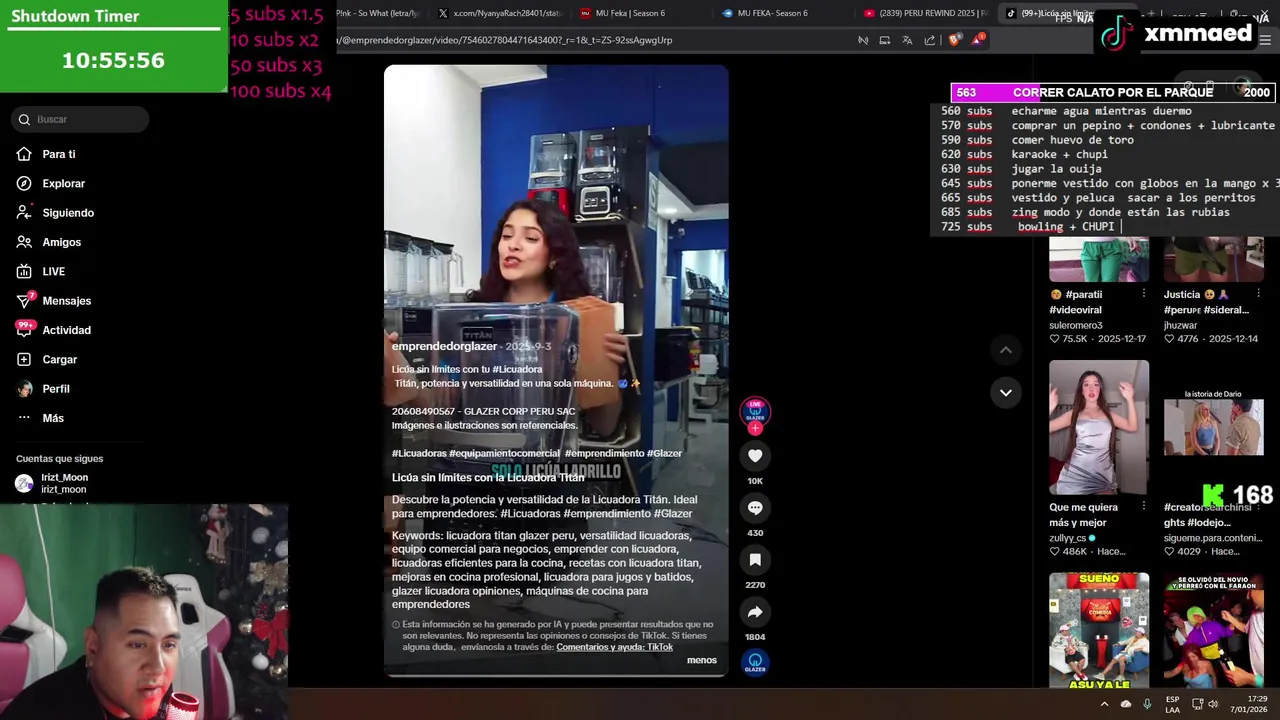Screen dimensions: 1280x720
Task: Click the #Glazer hashtag in tag row
Action: [x=664, y=453]
